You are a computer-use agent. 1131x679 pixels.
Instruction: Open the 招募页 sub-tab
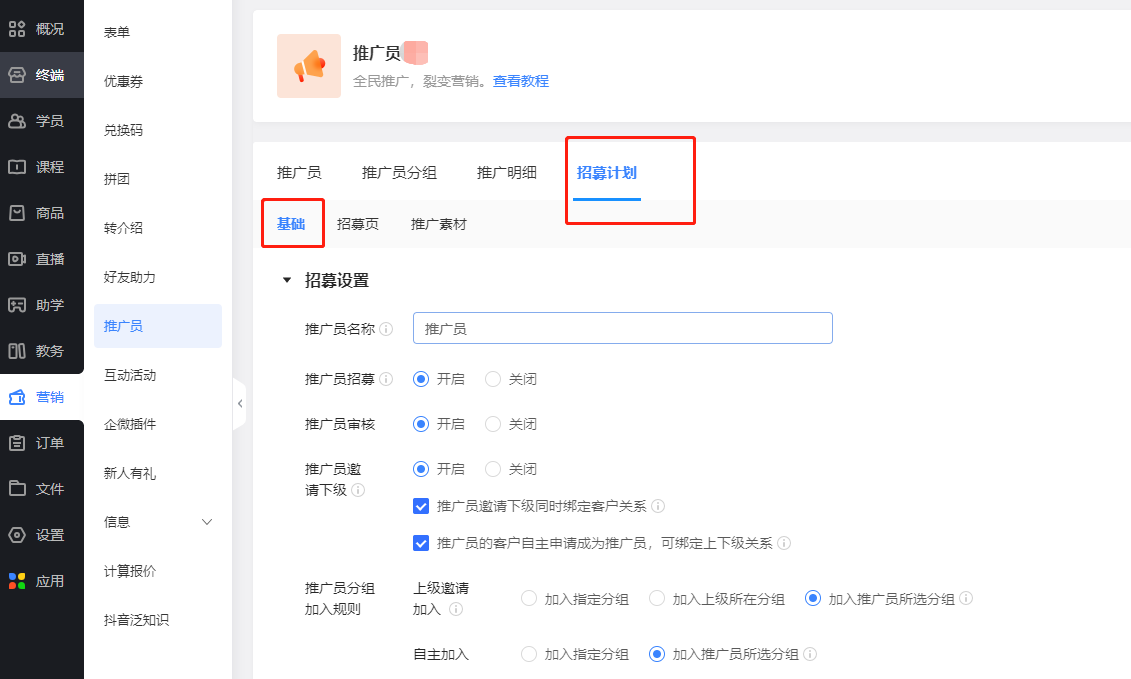(358, 224)
